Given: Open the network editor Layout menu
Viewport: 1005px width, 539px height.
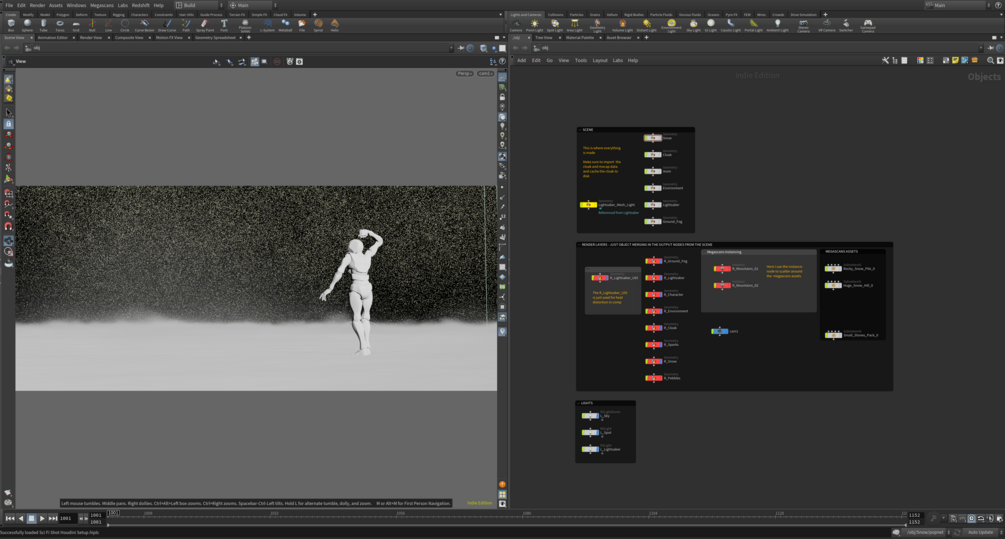Looking at the screenshot, I should pos(599,60).
